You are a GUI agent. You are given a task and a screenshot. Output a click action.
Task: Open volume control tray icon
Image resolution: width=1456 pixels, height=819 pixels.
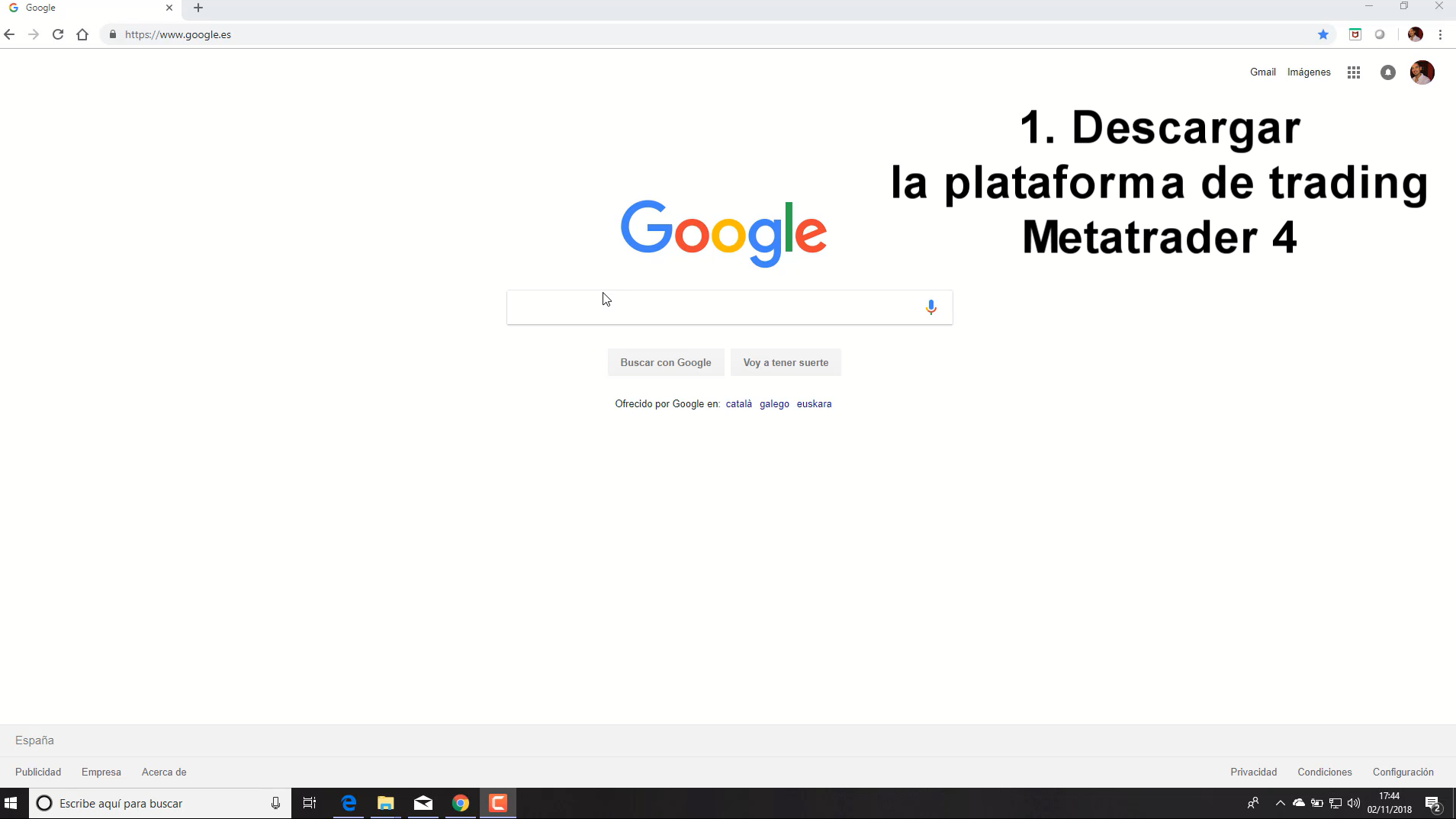click(1354, 803)
